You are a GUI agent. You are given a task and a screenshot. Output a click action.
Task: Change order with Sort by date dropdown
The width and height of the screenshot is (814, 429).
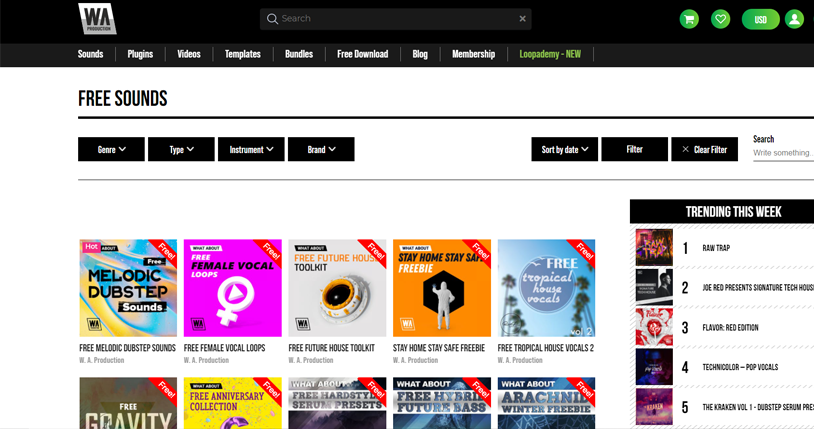tap(564, 149)
